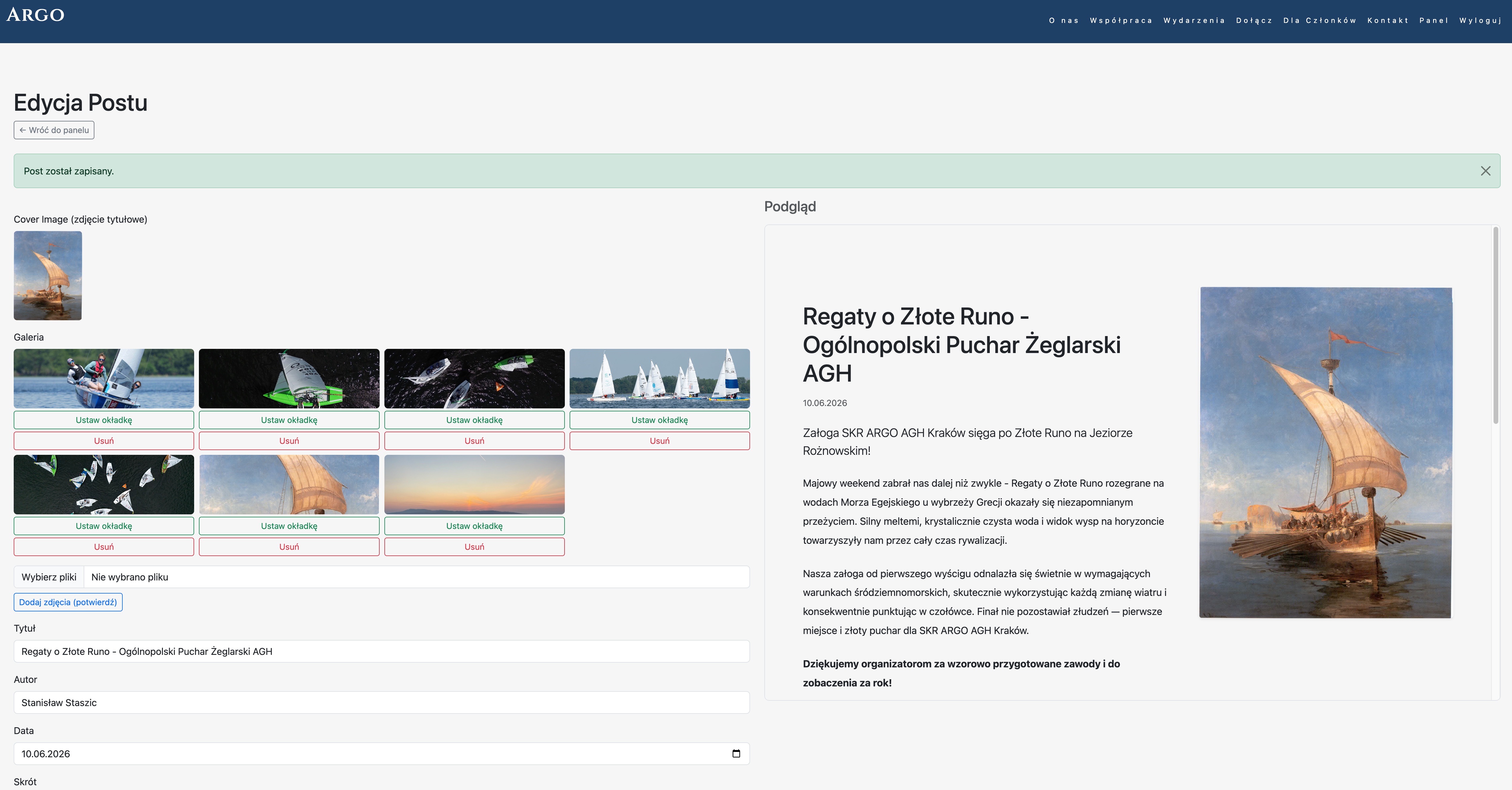Click Wyloguj to log out
The image size is (1512, 790).
(x=1480, y=21)
